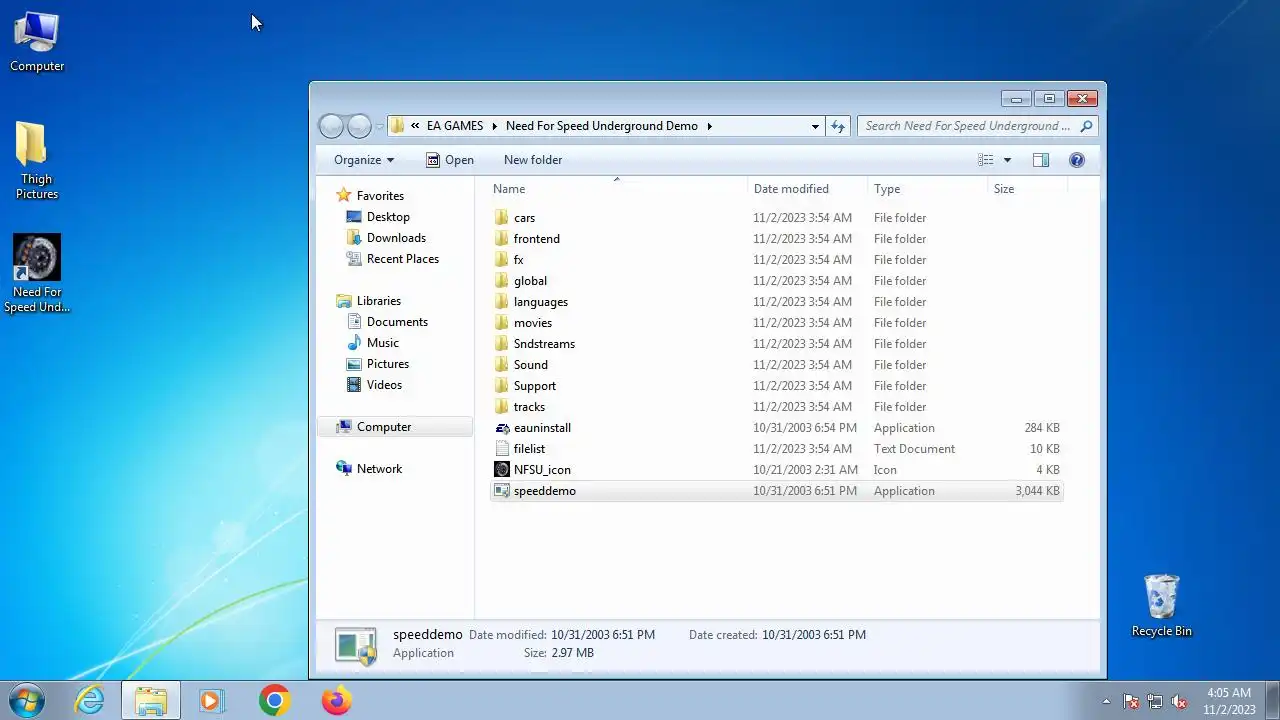Select Network in the navigation pane
The height and width of the screenshot is (720, 1280).
click(x=379, y=469)
